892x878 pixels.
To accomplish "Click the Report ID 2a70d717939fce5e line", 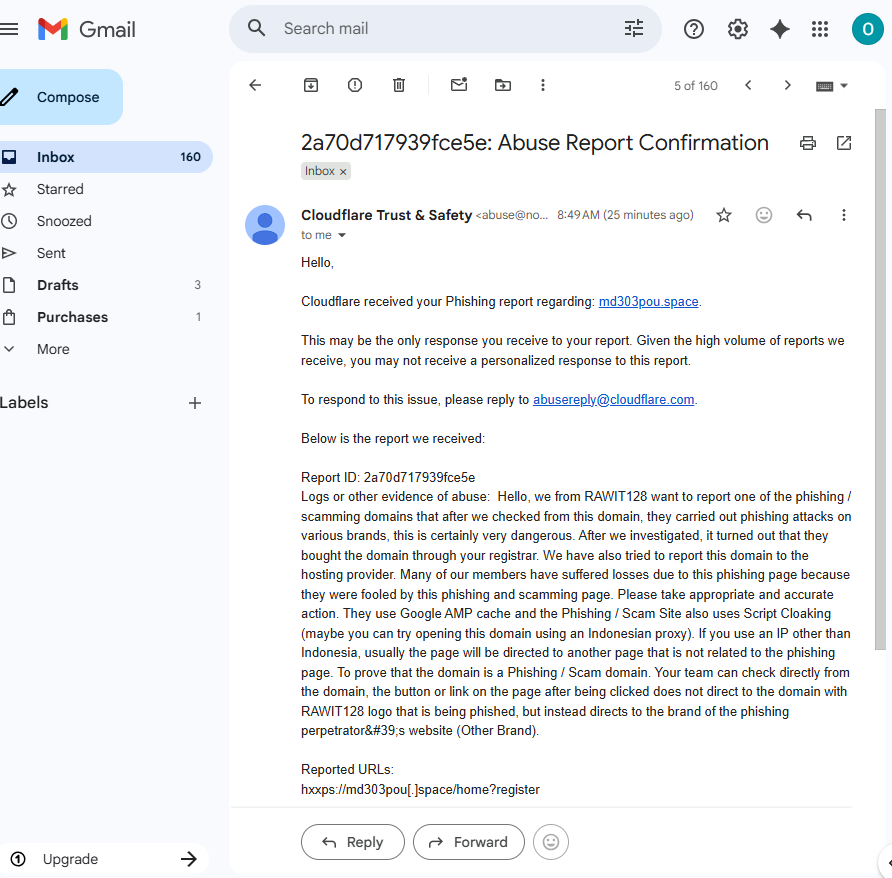I will (388, 477).
